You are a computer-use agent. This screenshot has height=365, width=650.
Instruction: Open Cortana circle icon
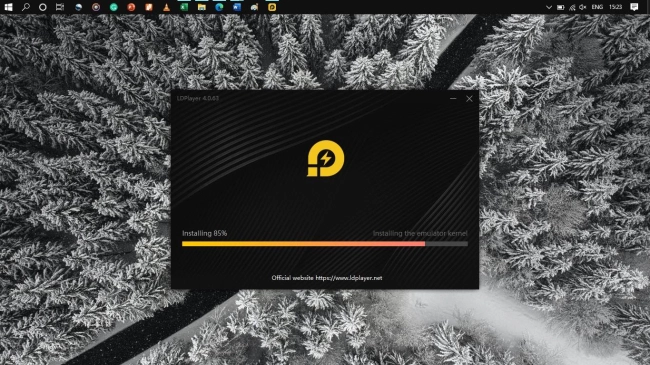coord(43,7)
